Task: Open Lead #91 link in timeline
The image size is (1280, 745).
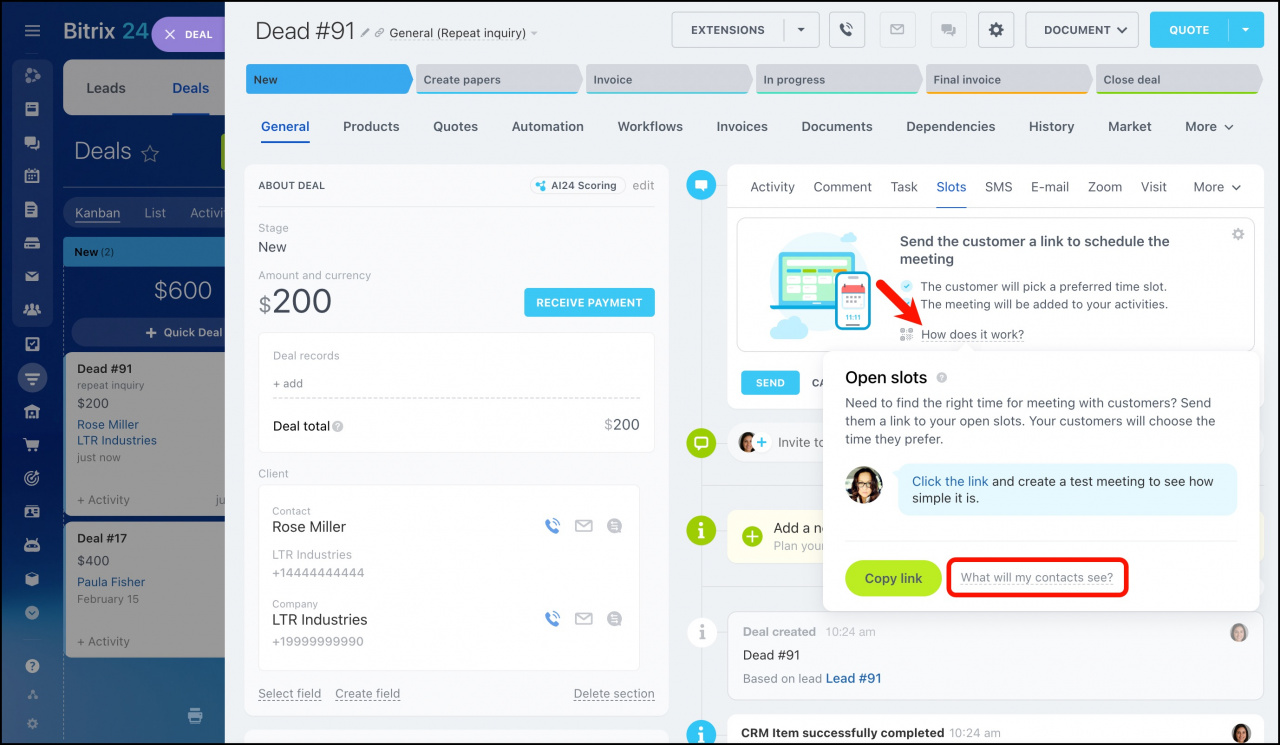Action: (853, 678)
